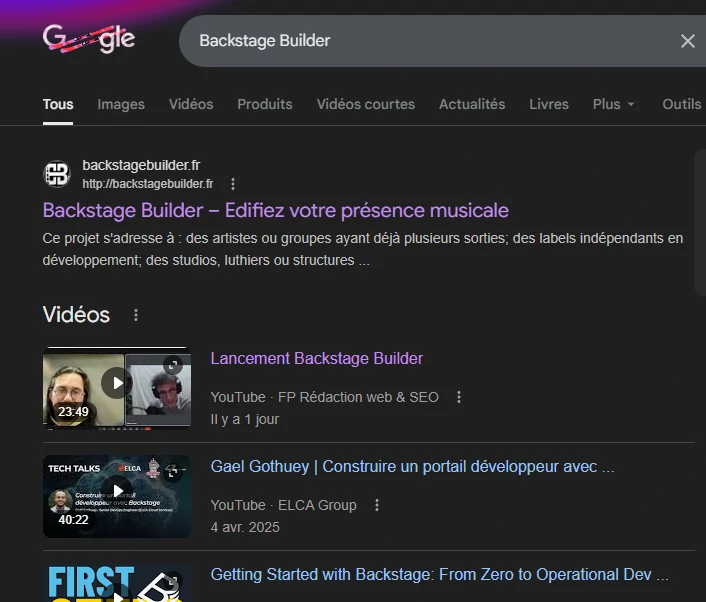Switch to the Vidéos tab
This screenshot has height=602, width=706.
click(x=191, y=104)
